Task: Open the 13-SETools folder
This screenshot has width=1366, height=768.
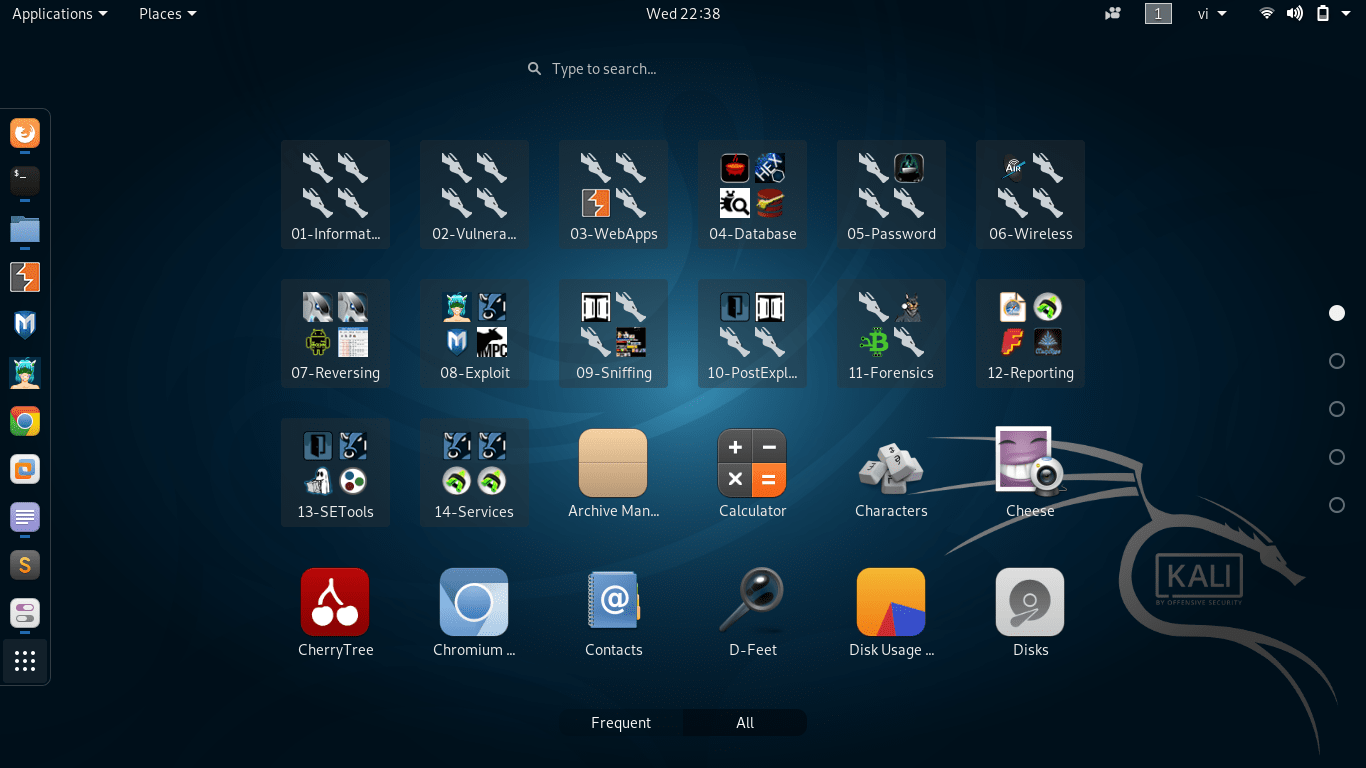Action: click(335, 472)
